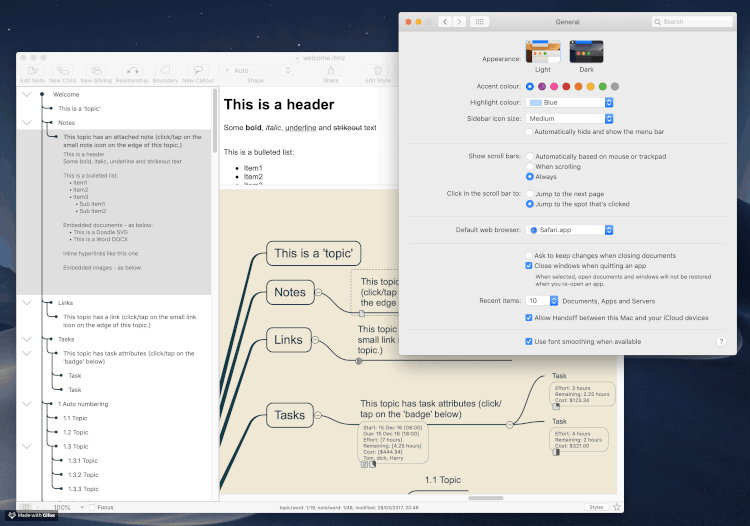Select the red accent colour
750x526 pixels.
(x=566, y=87)
